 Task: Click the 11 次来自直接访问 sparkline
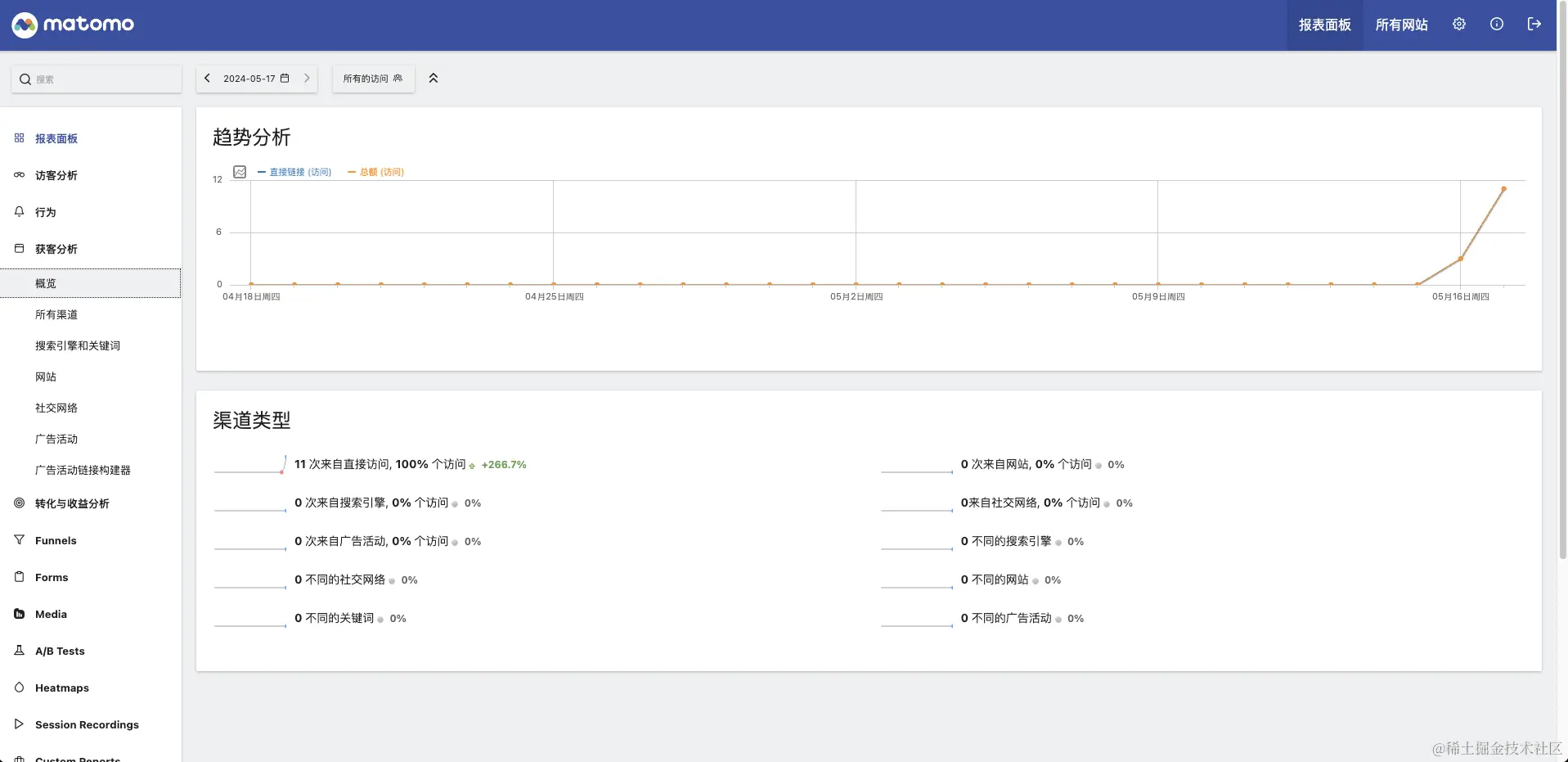[250, 464]
